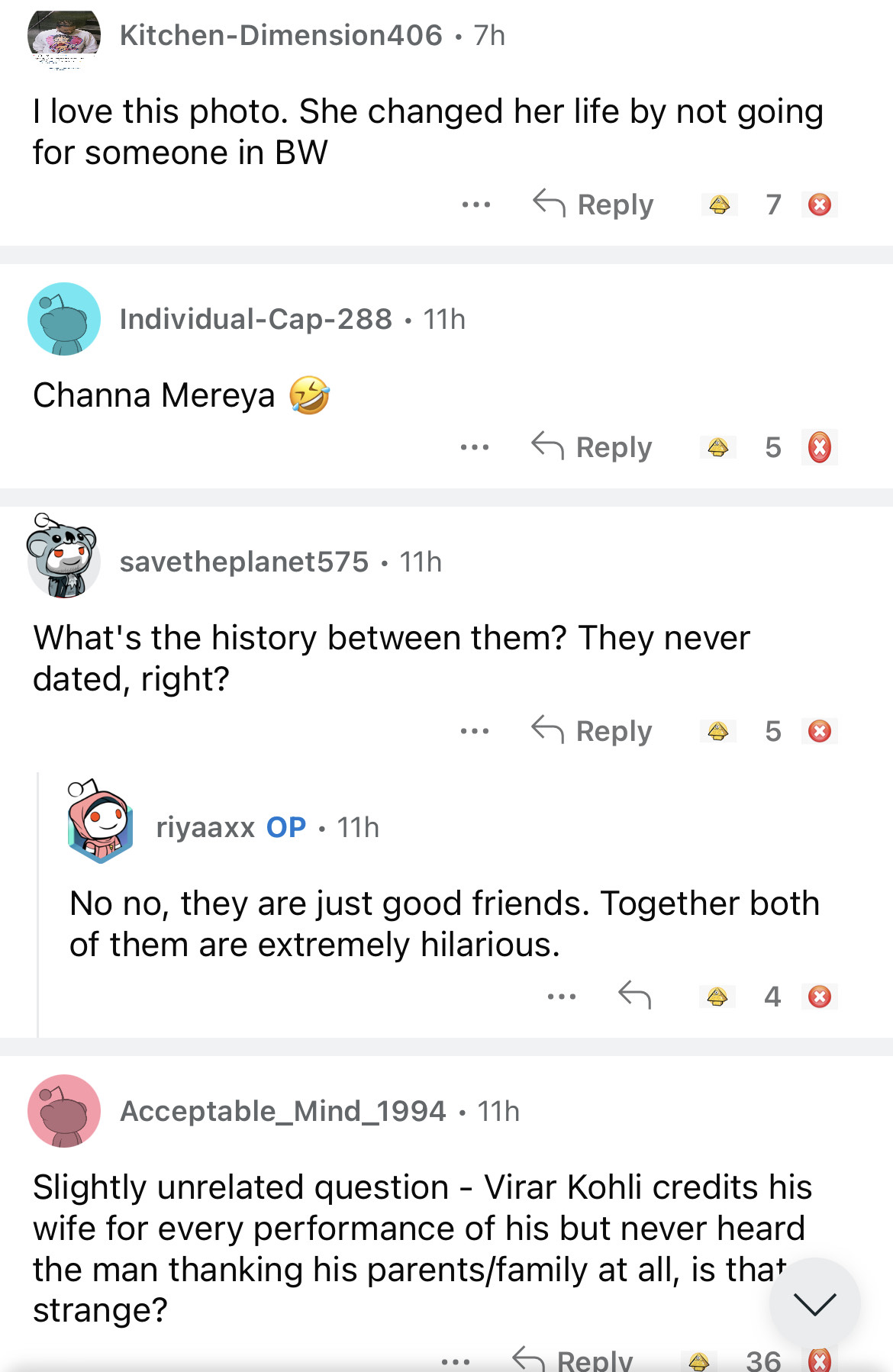This screenshot has width=893, height=1372.
Task: Open more options for Kitchen-Dimension406's comment
Action: [x=476, y=205]
